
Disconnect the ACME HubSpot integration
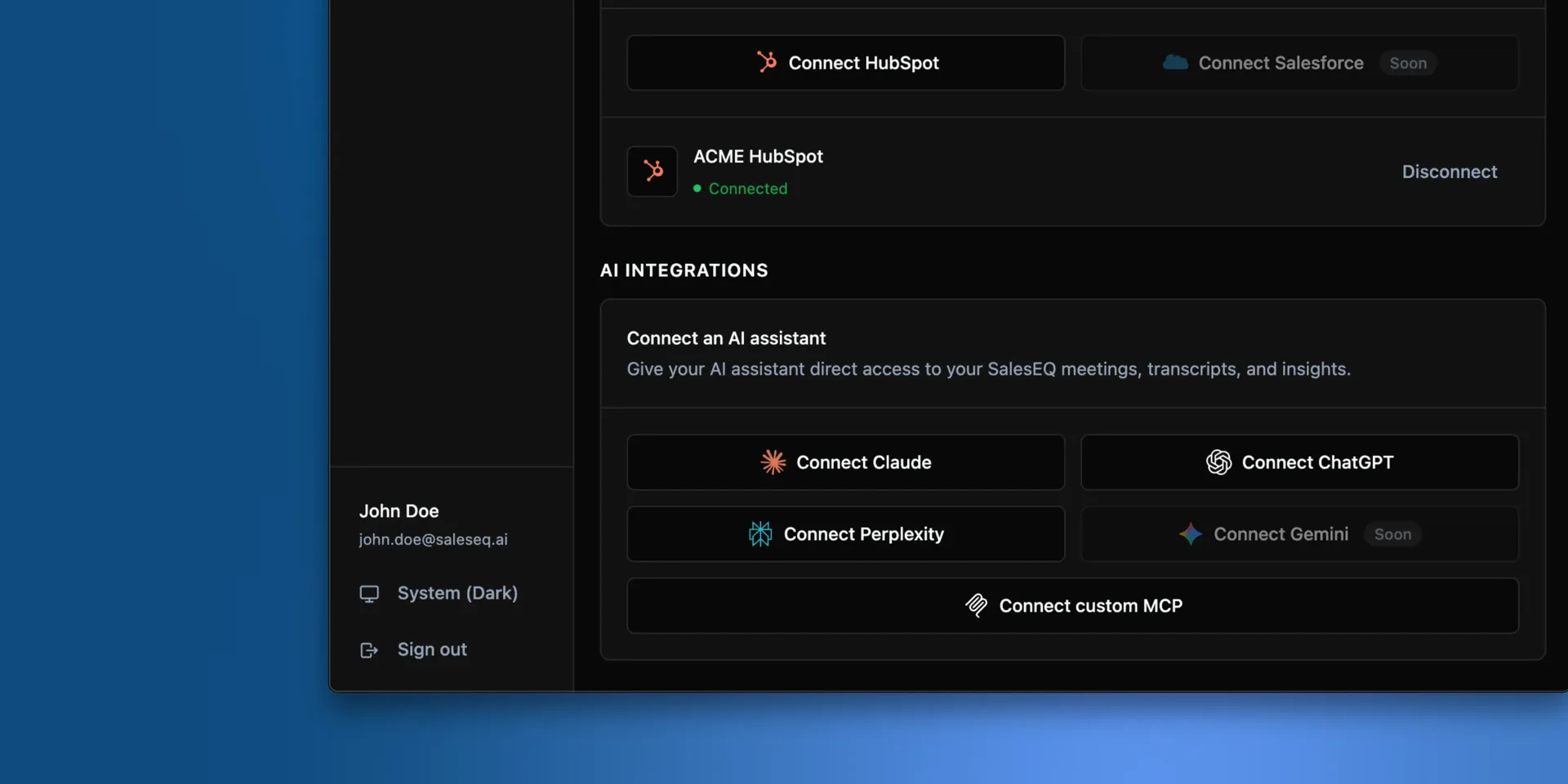(1450, 171)
